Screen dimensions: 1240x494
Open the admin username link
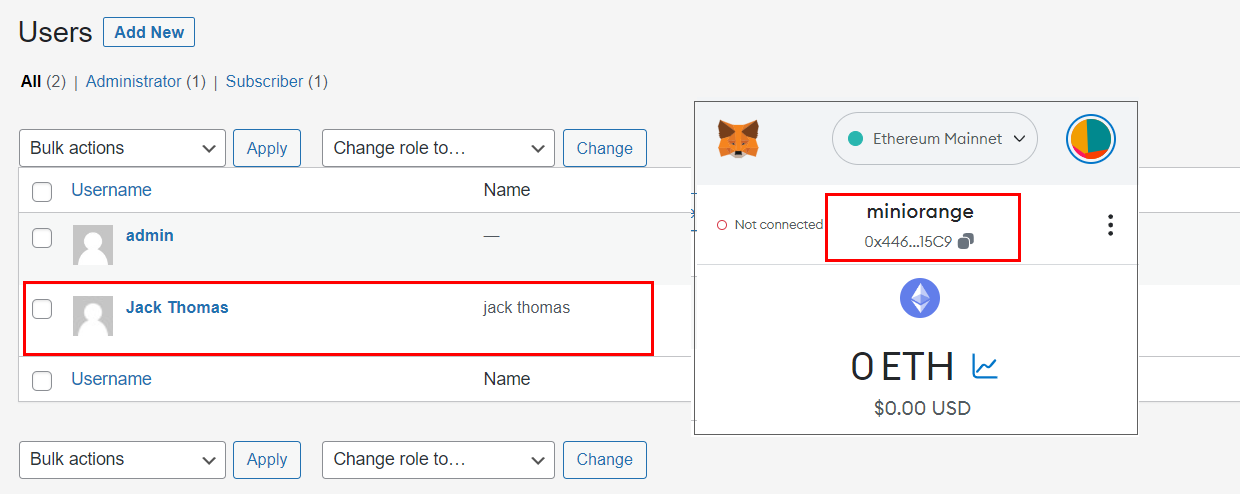(150, 236)
